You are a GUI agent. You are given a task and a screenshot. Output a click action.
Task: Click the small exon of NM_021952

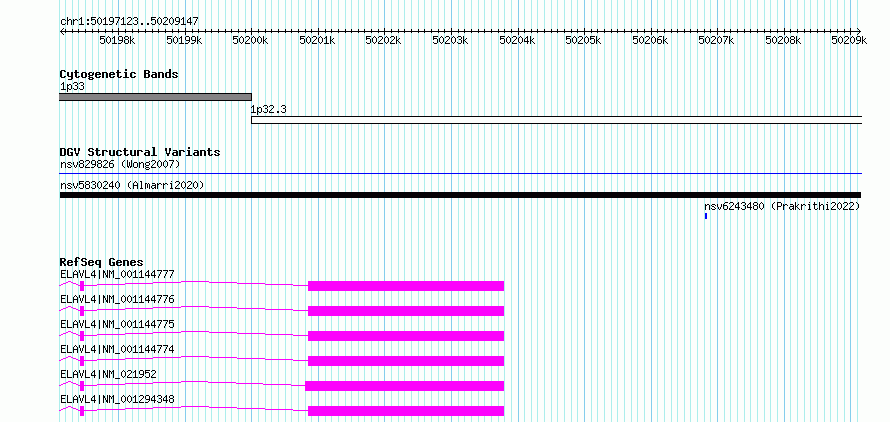click(82, 386)
